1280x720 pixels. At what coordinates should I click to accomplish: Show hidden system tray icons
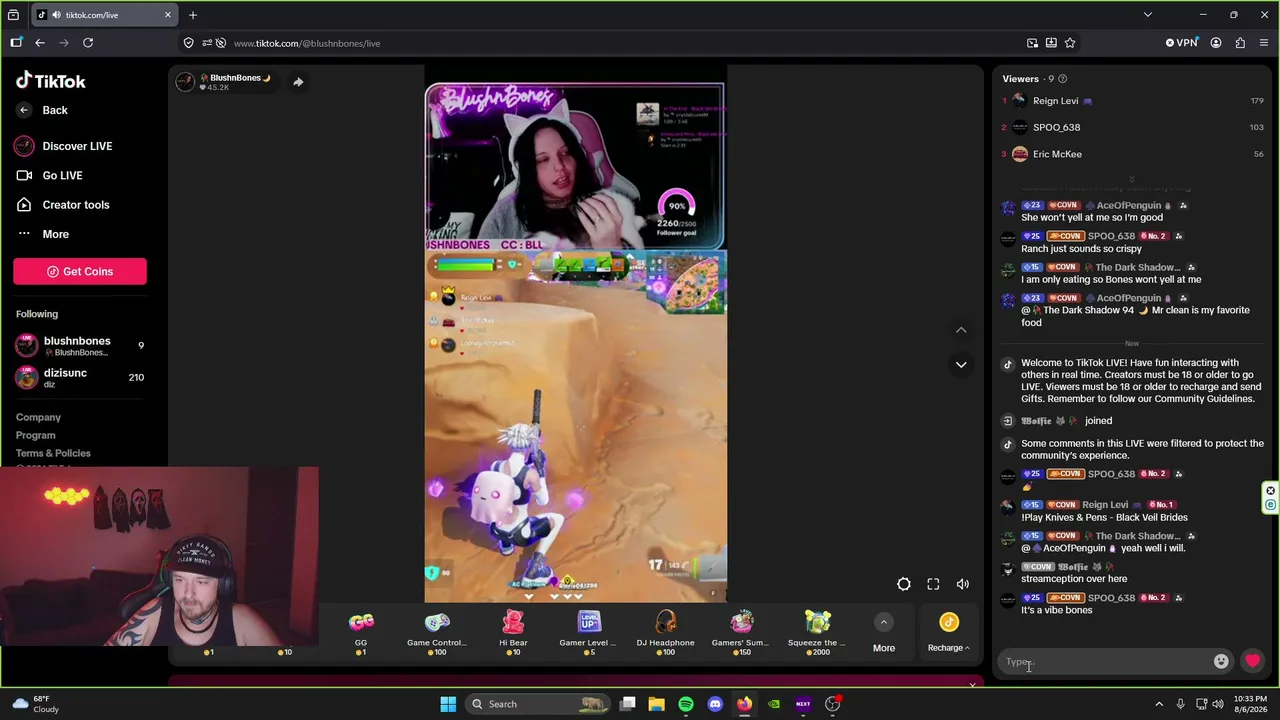click(x=1159, y=704)
